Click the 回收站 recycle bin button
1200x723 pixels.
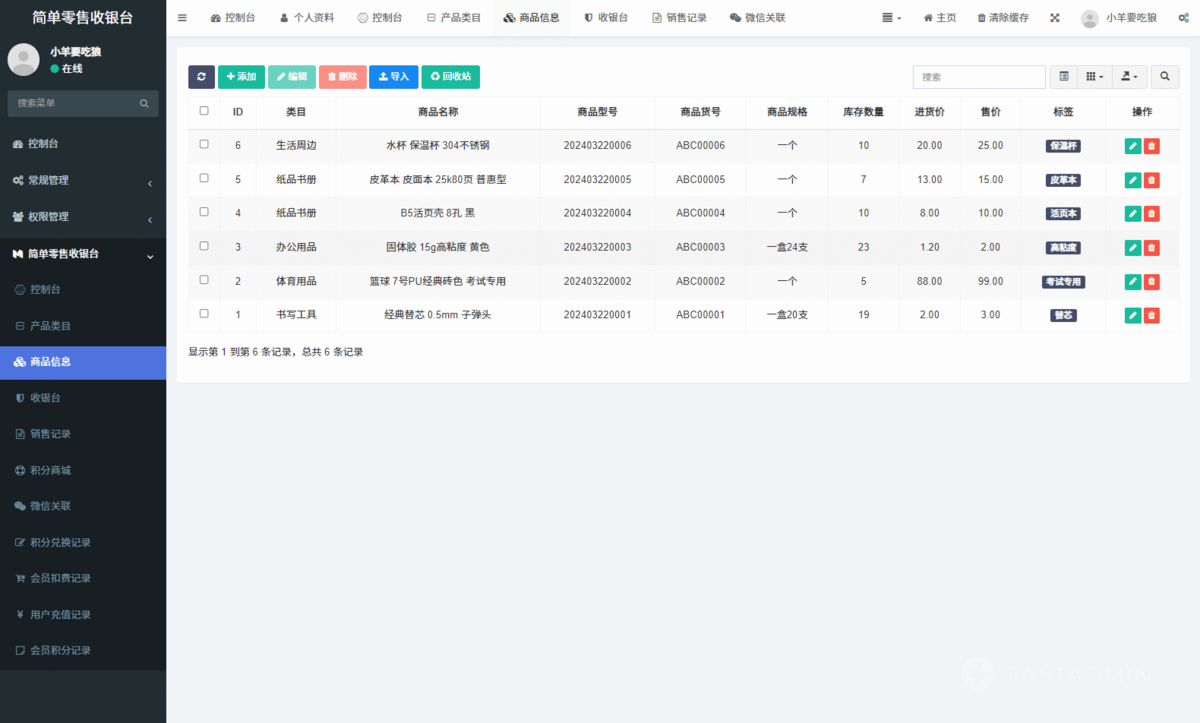point(450,77)
